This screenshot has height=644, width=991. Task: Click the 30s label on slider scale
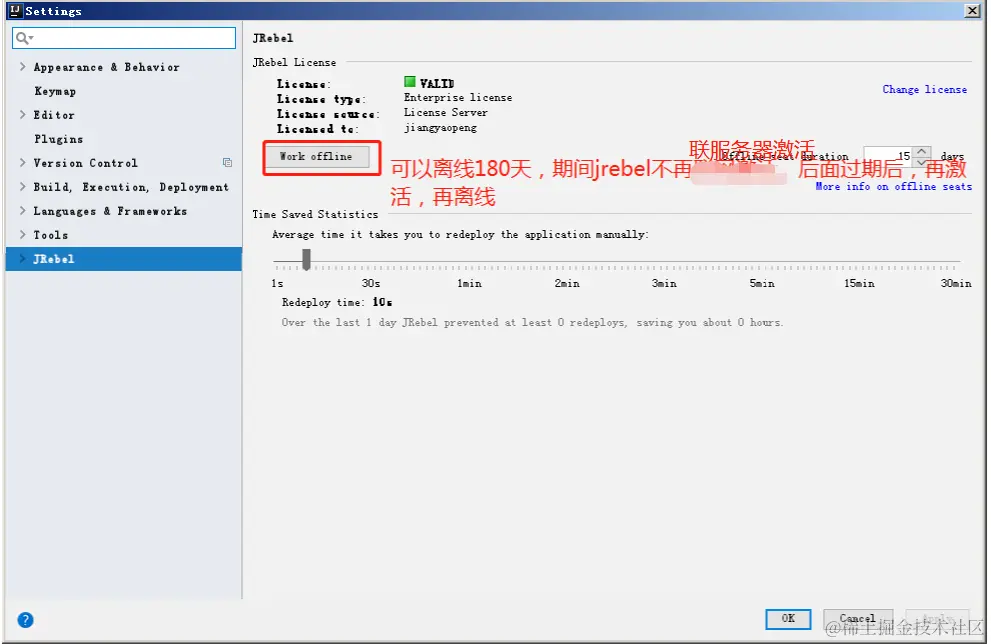(x=371, y=283)
